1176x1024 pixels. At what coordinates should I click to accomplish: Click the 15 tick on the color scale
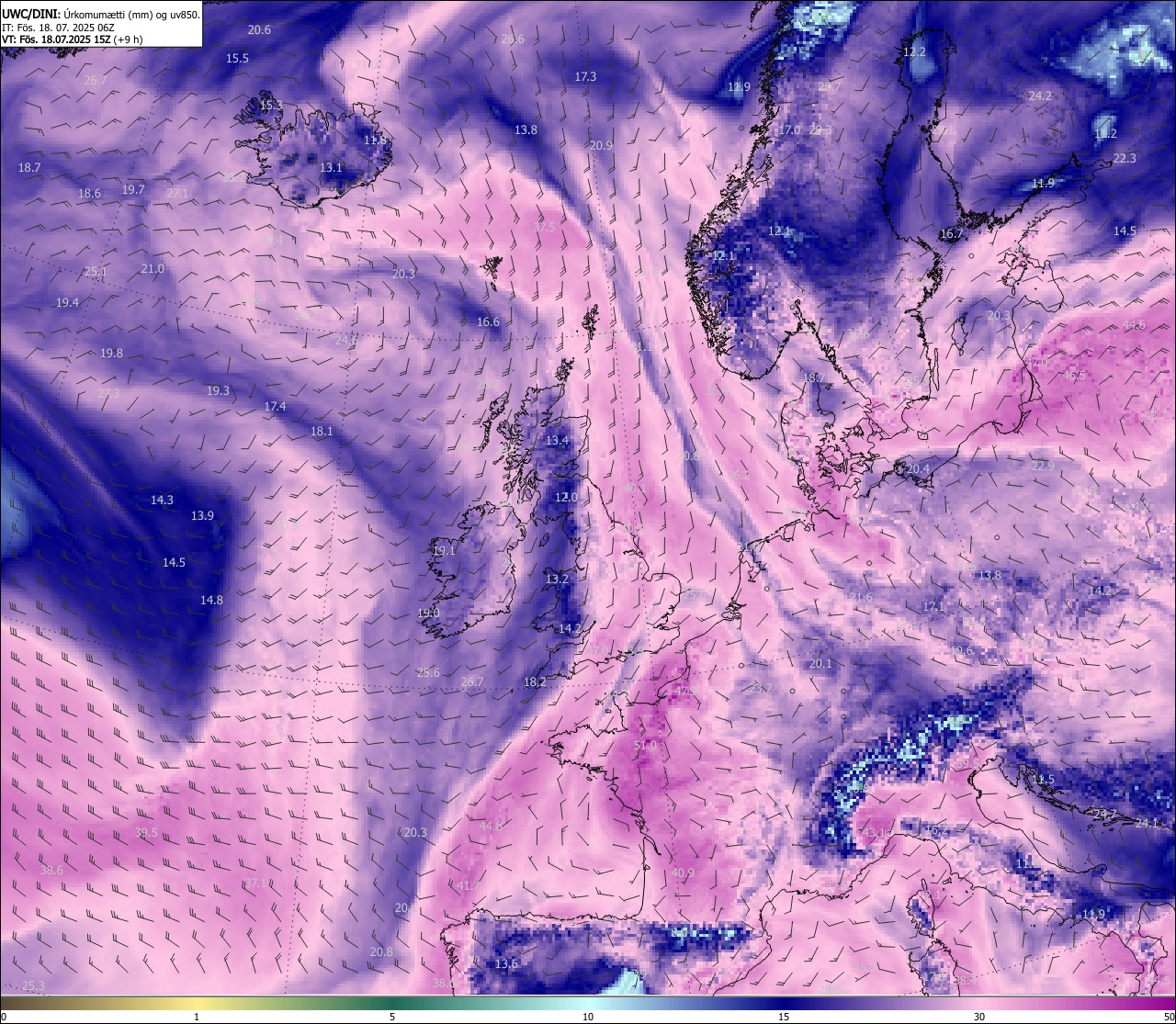click(x=784, y=1017)
